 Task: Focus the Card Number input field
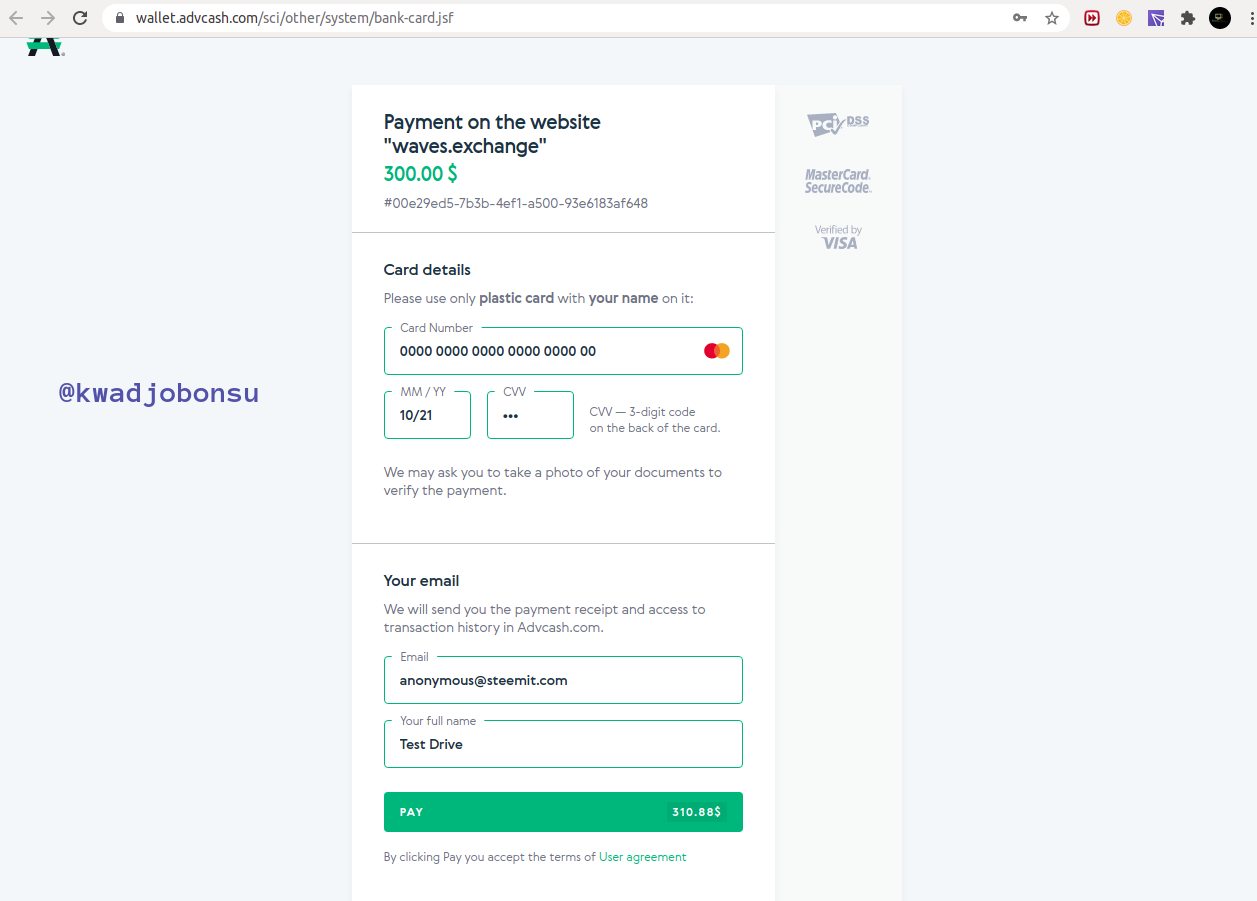[563, 351]
